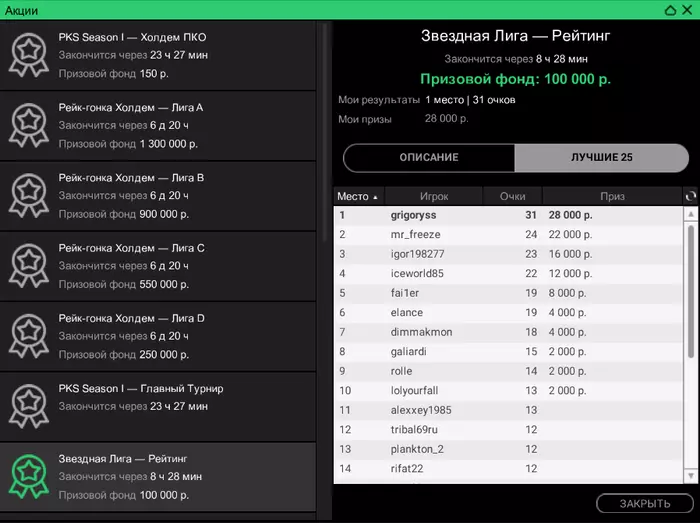Click the ЗАКРЫТЬ button
Image resolution: width=700 pixels, height=523 pixels.
pos(645,503)
